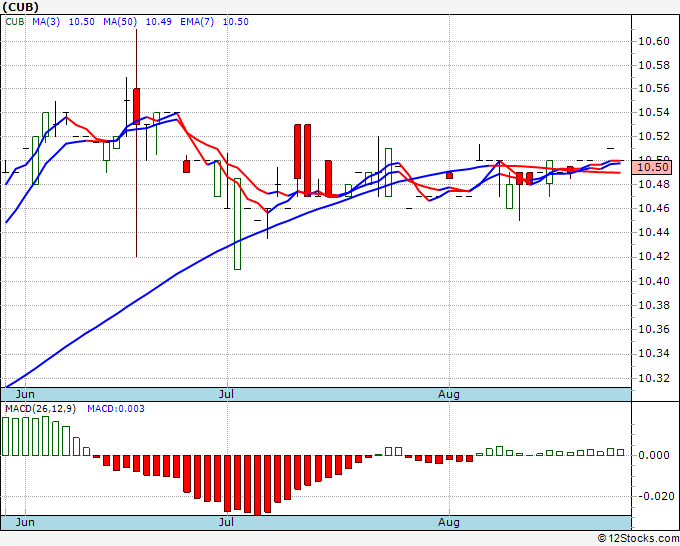Click the 10.46 price axis label
This screenshot has height=546, width=680.
coord(654,209)
